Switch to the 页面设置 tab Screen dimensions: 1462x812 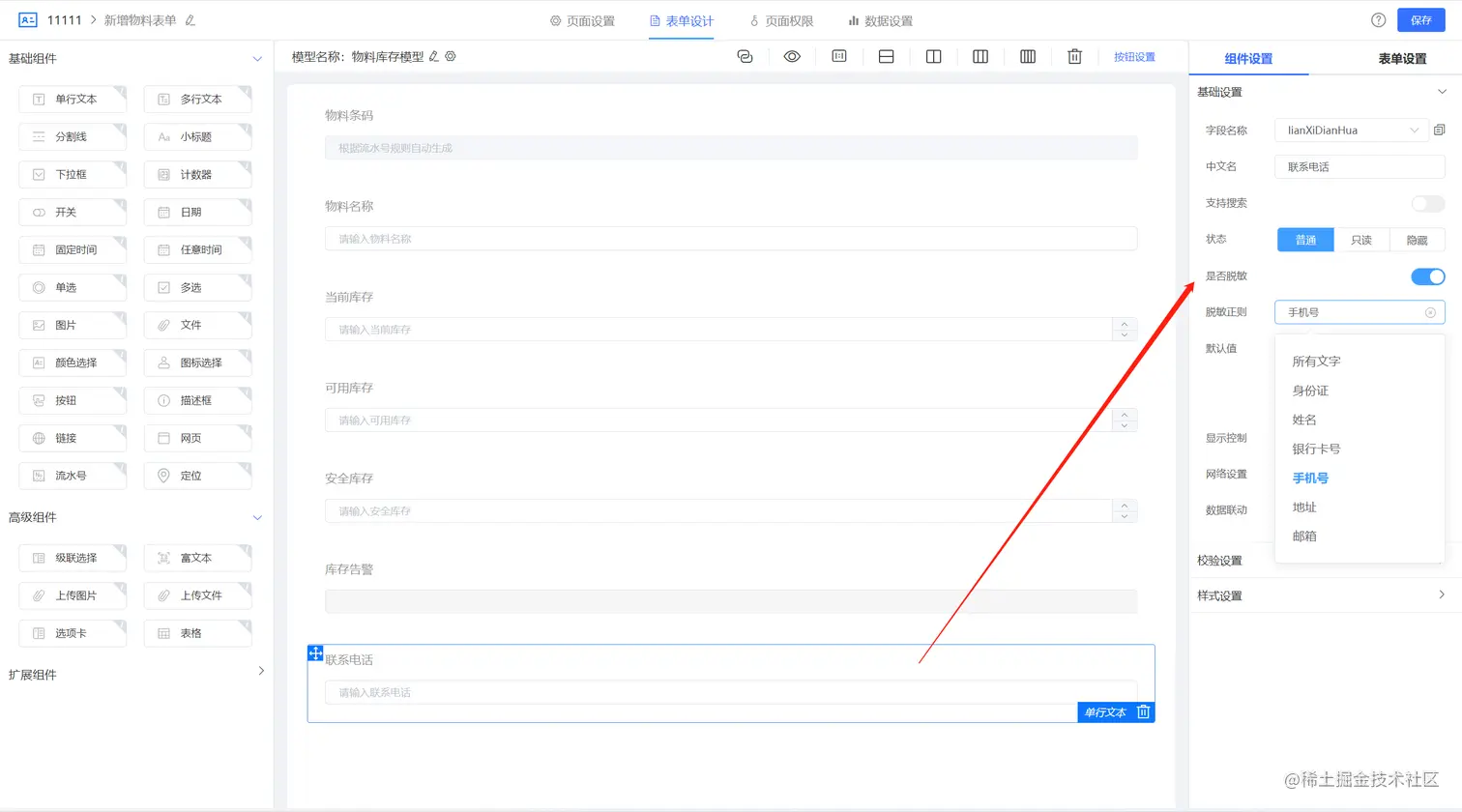tap(582, 21)
